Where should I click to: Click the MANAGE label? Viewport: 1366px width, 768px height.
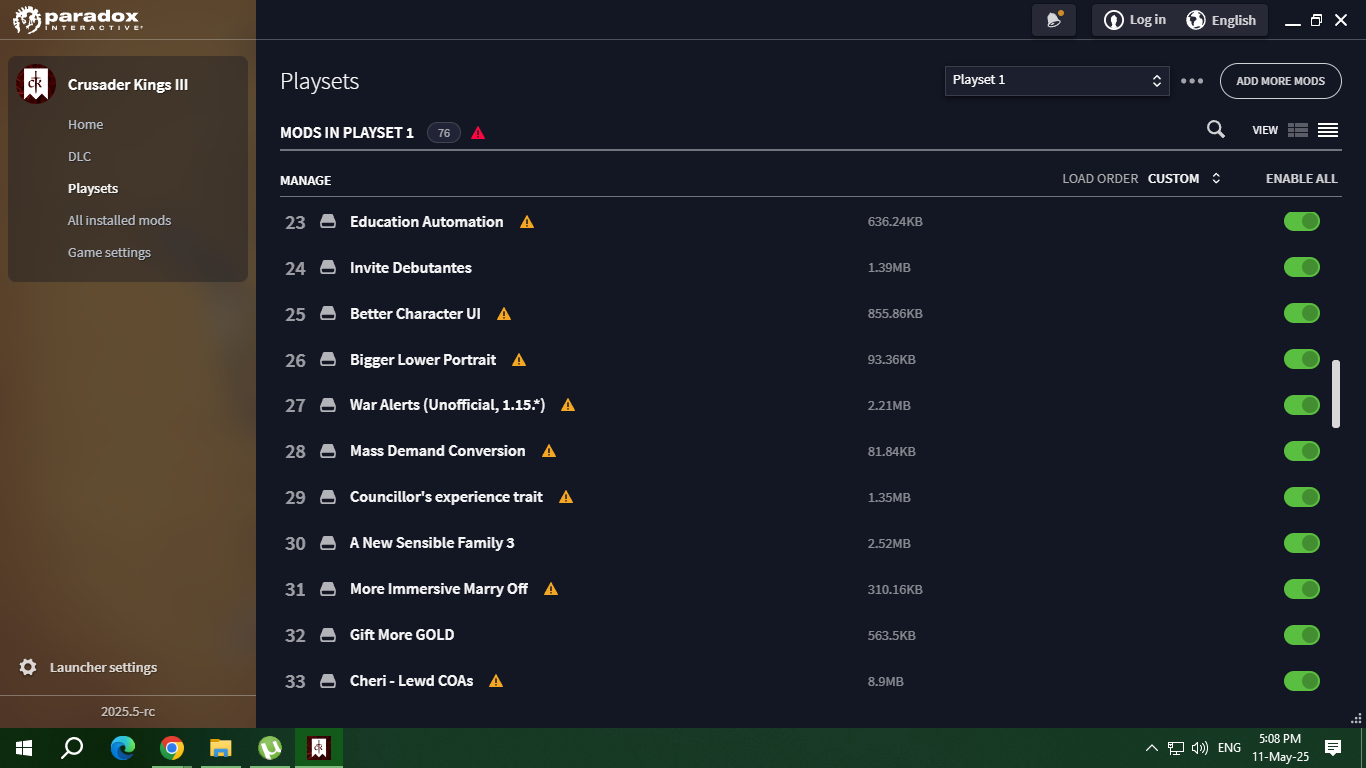tap(305, 181)
